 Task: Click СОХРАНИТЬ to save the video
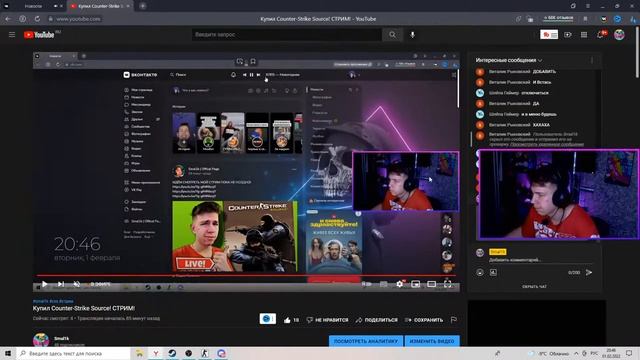424,320
